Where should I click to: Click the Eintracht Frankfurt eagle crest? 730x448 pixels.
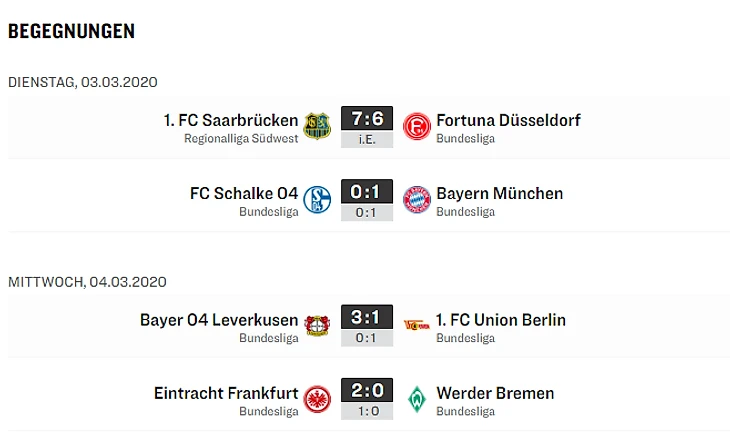[318, 399]
